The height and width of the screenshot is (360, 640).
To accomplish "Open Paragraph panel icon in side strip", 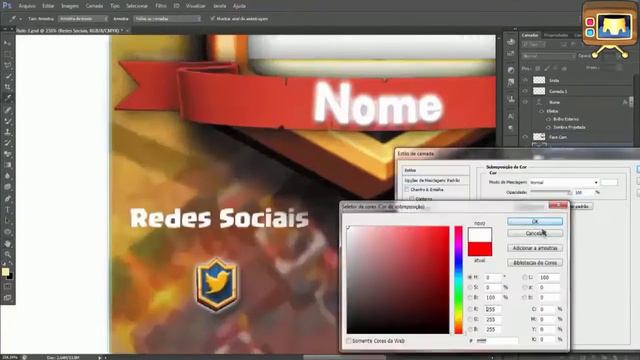I will (x=511, y=128).
